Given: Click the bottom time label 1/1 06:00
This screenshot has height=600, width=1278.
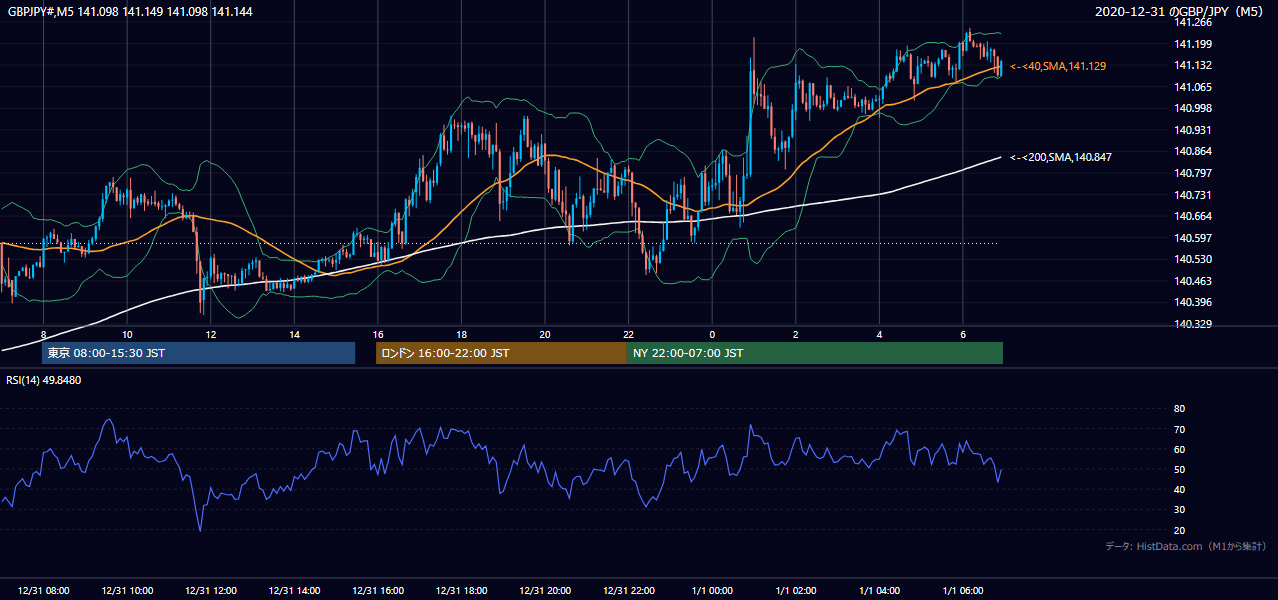Looking at the screenshot, I should [x=963, y=591].
